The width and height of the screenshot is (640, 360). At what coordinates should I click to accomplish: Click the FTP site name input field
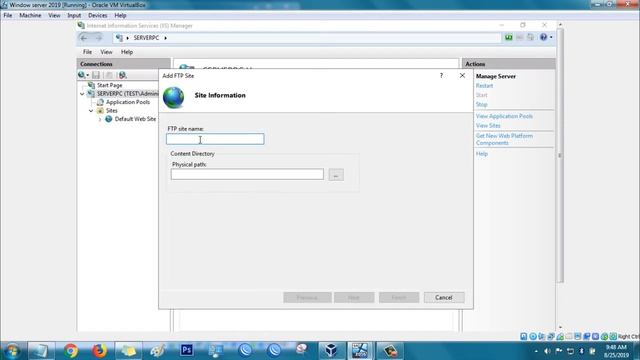coord(215,139)
